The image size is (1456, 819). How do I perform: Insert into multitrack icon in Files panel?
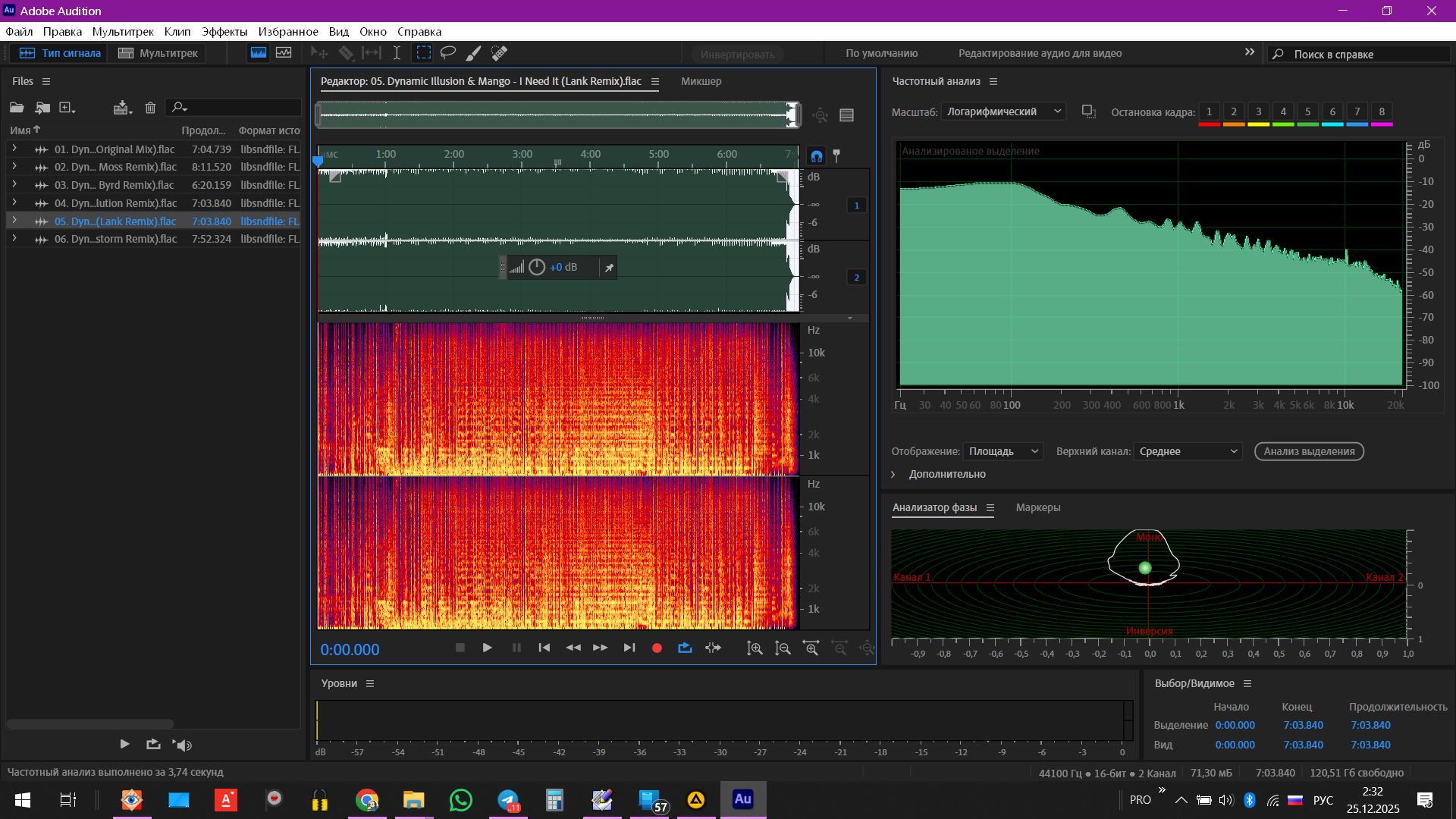coord(122,108)
